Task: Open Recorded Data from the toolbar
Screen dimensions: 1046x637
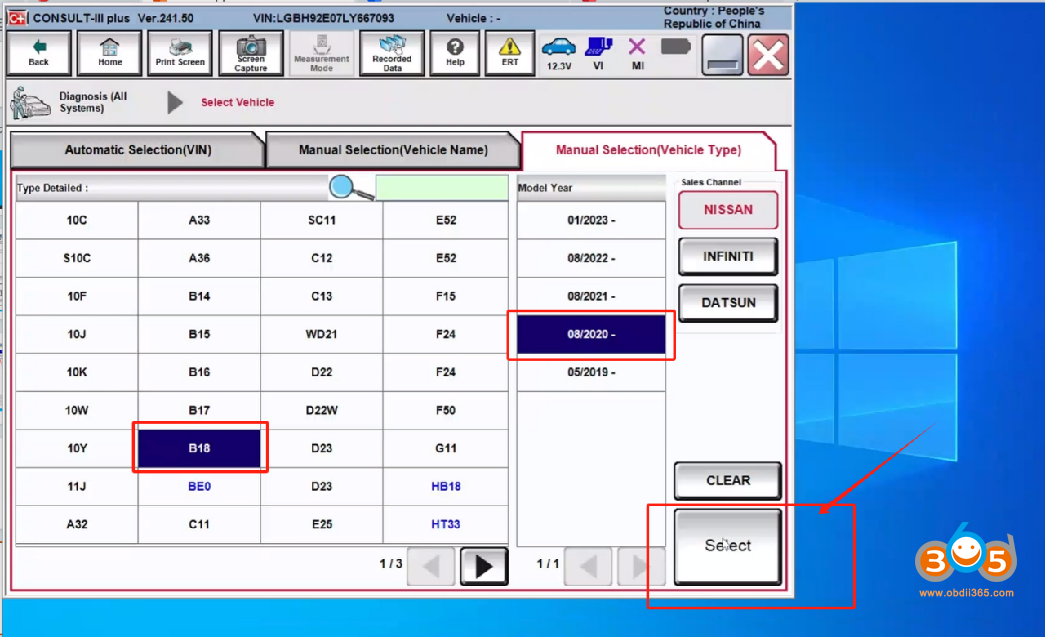Action: pos(392,53)
